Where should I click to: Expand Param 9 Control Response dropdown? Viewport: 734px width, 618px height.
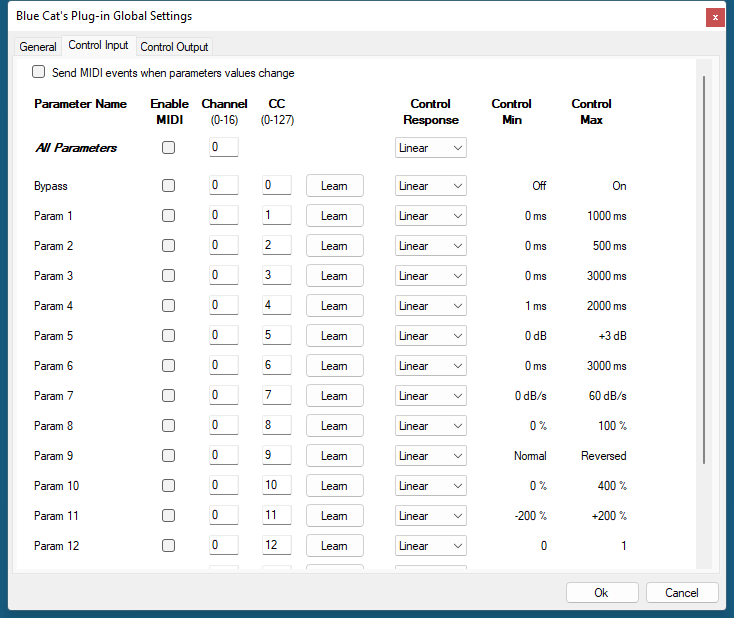pyautogui.click(x=431, y=456)
